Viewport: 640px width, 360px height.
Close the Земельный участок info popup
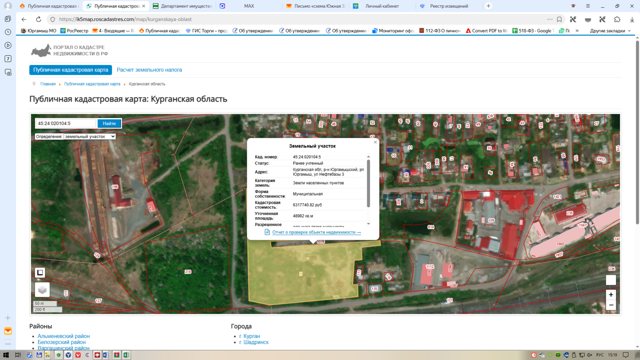click(x=375, y=142)
